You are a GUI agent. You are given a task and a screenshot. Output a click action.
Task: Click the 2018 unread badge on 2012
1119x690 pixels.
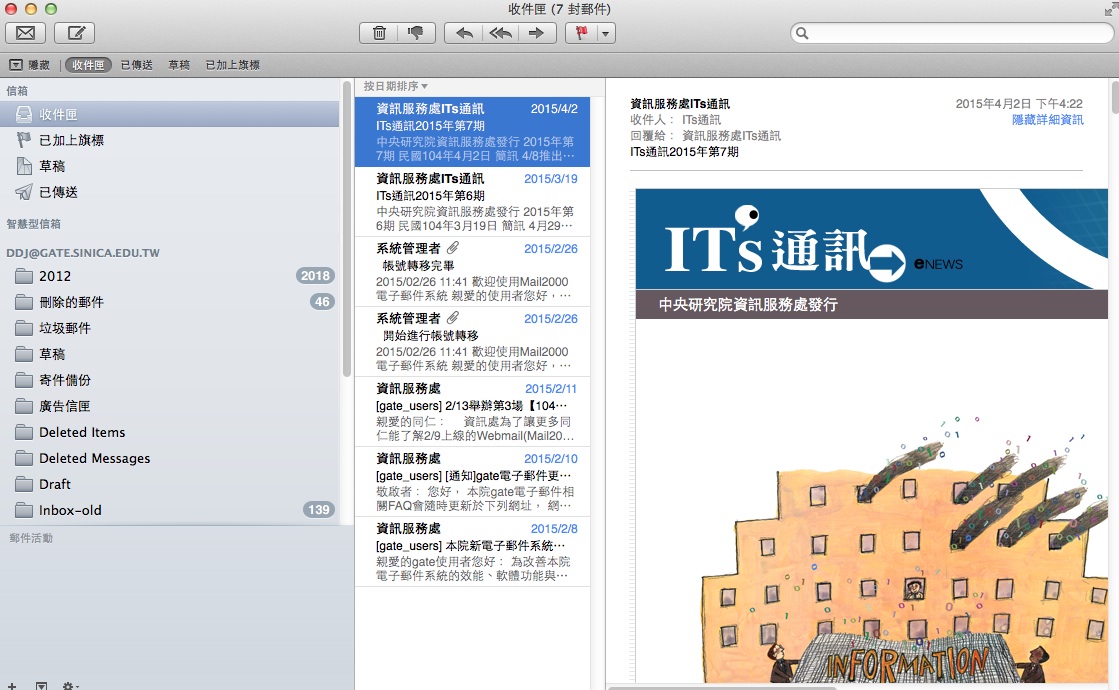click(x=315, y=275)
